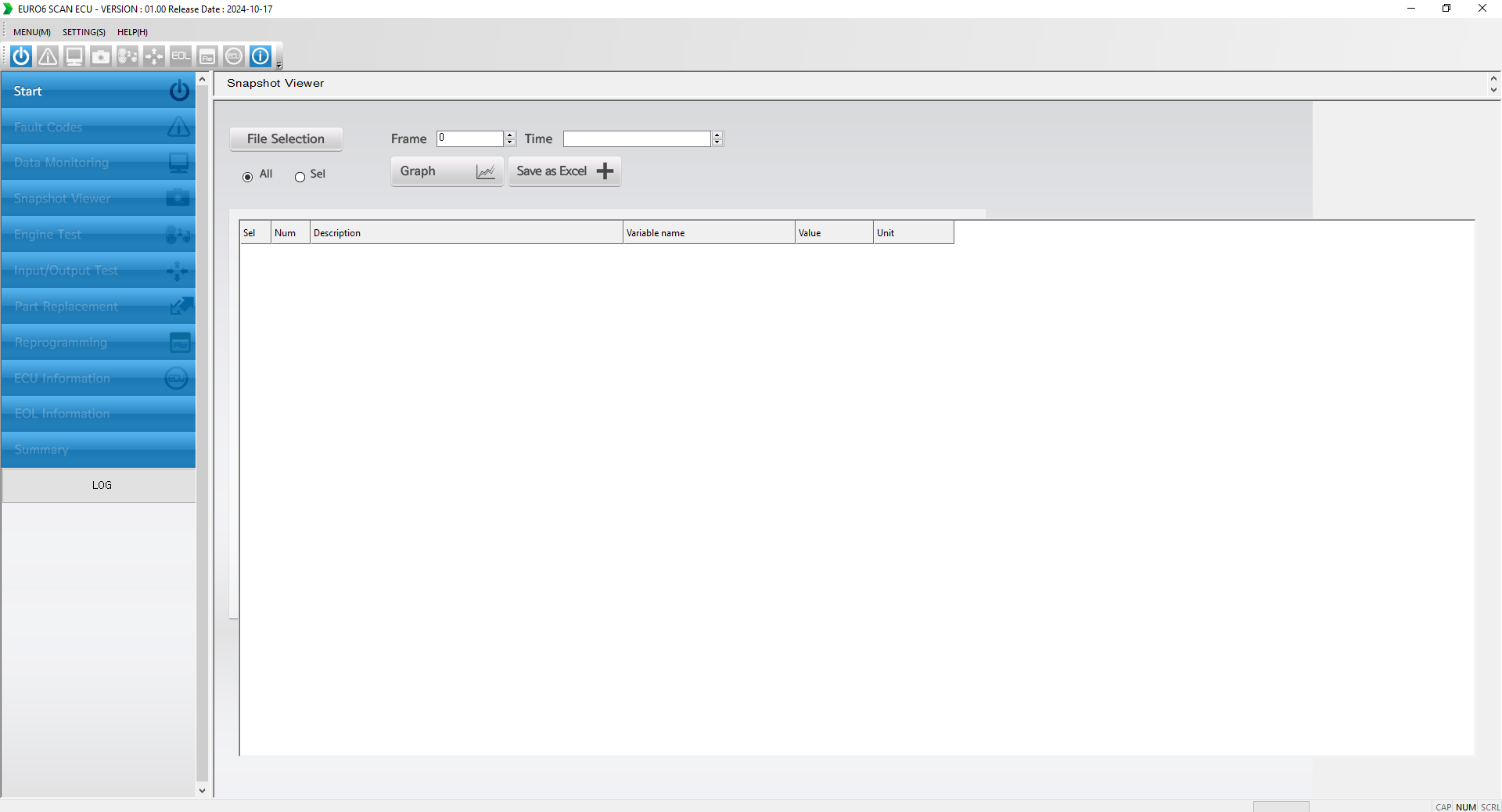
Task: Decrease Time with the down spinner arrow
Action: tap(717, 142)
